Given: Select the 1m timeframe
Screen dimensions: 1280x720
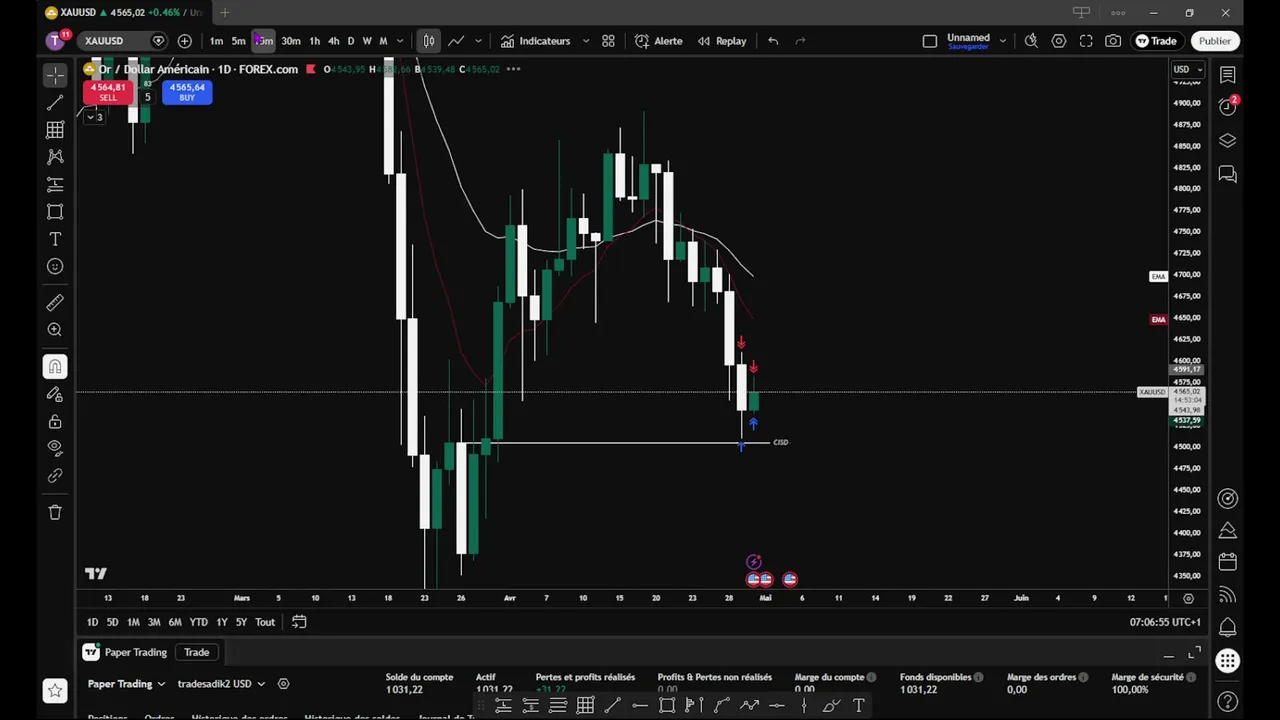Looking at the screenshot, I should tap(216, 41).
